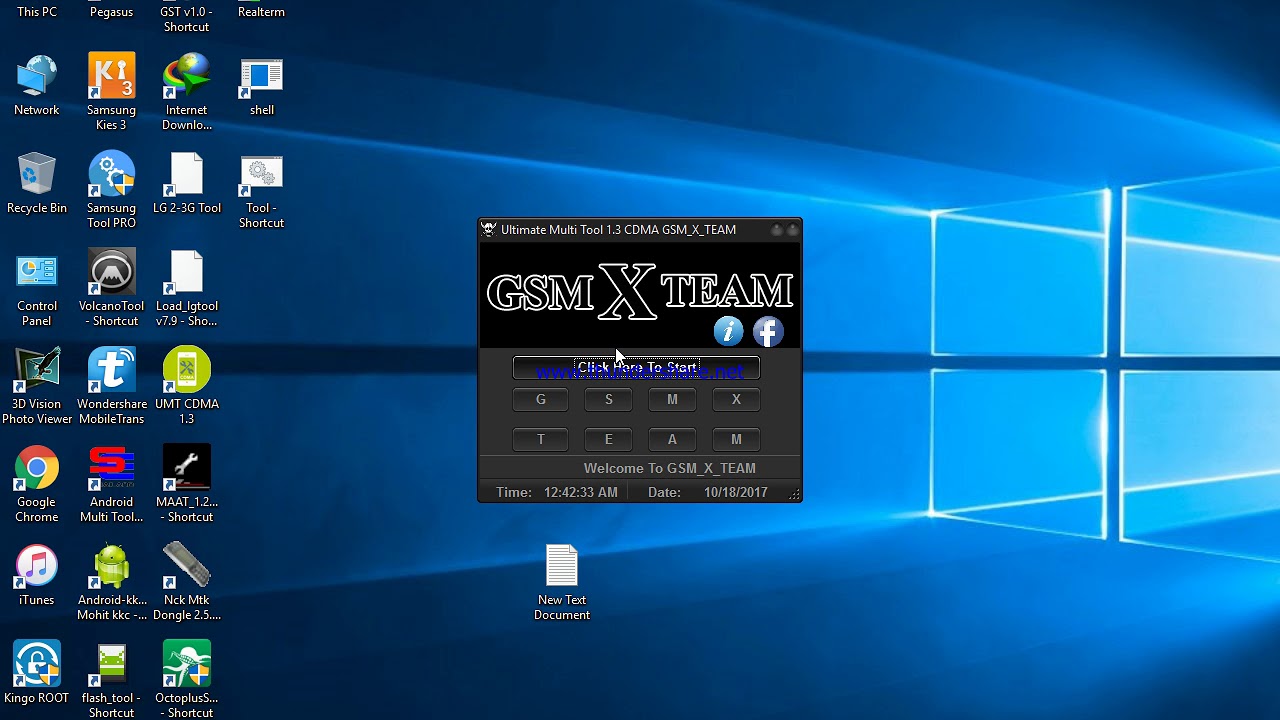Click the This PC label
The image size is (1280, 720).
[37, 12]
